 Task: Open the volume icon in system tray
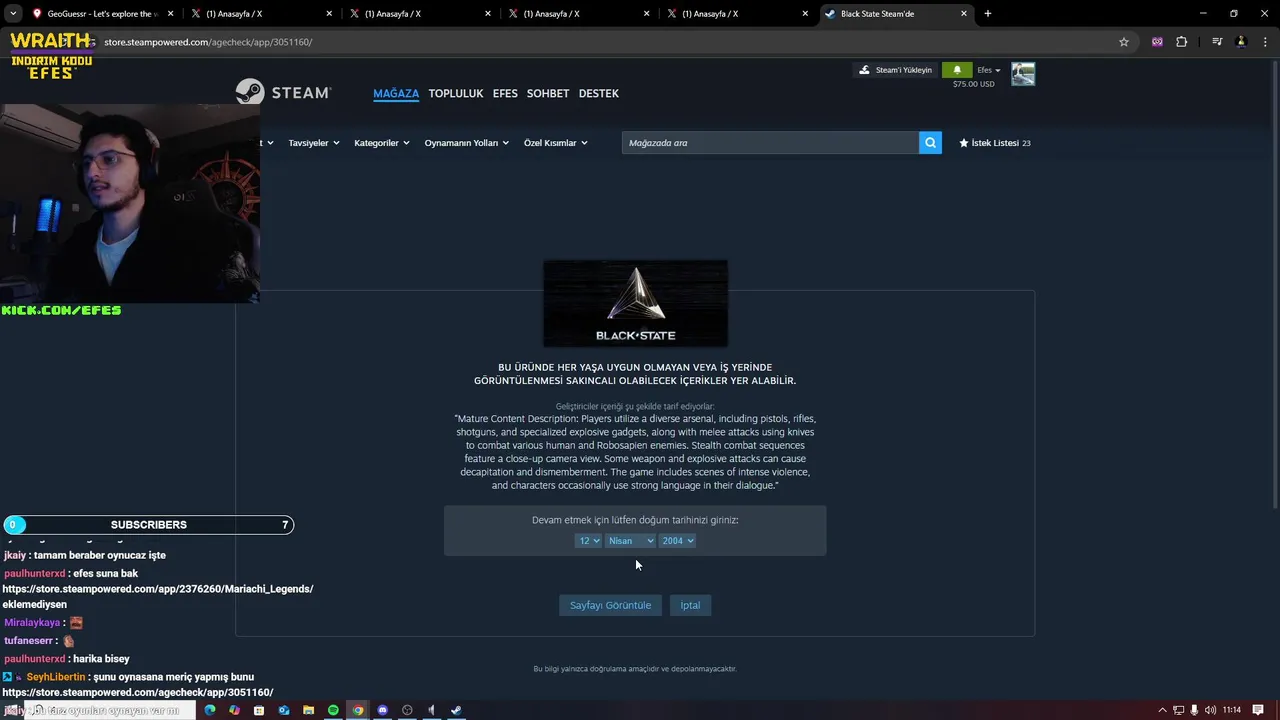1212,710
